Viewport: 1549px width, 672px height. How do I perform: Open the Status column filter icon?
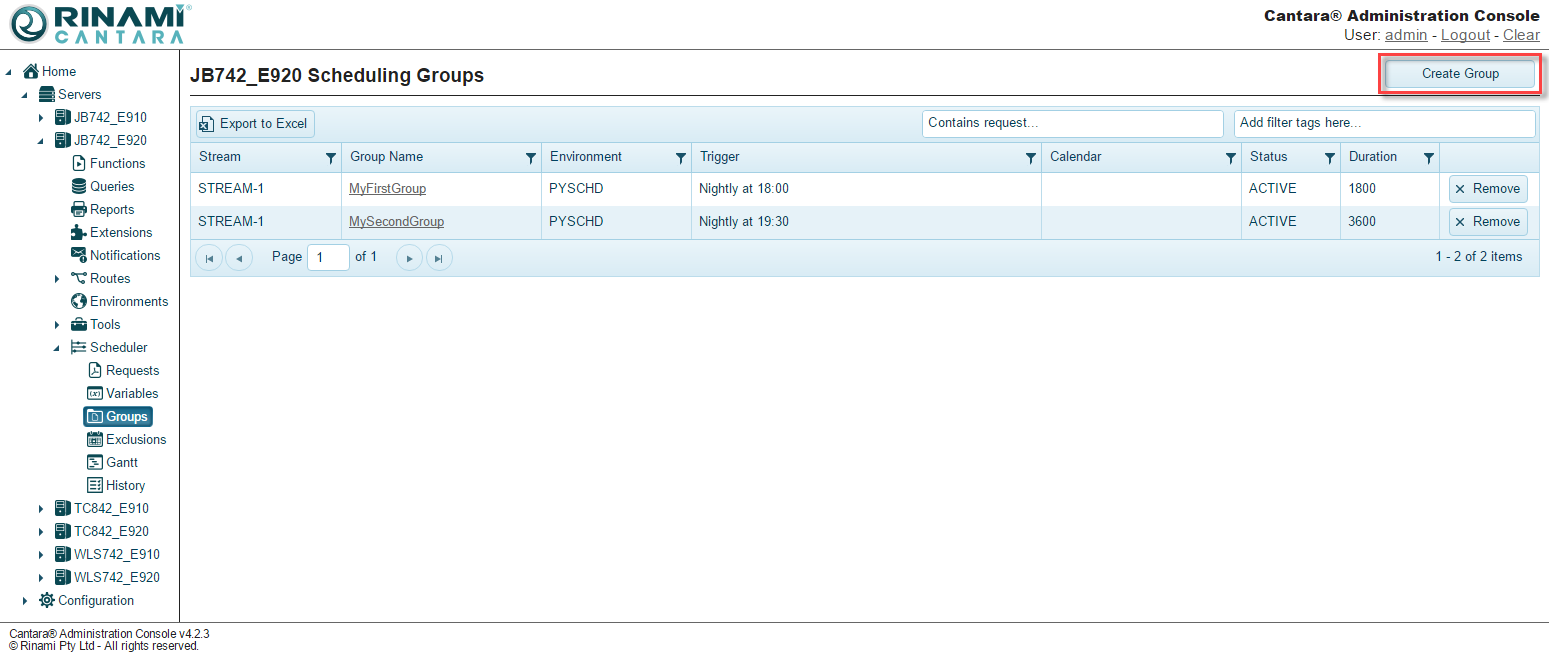click(1330, 158)
